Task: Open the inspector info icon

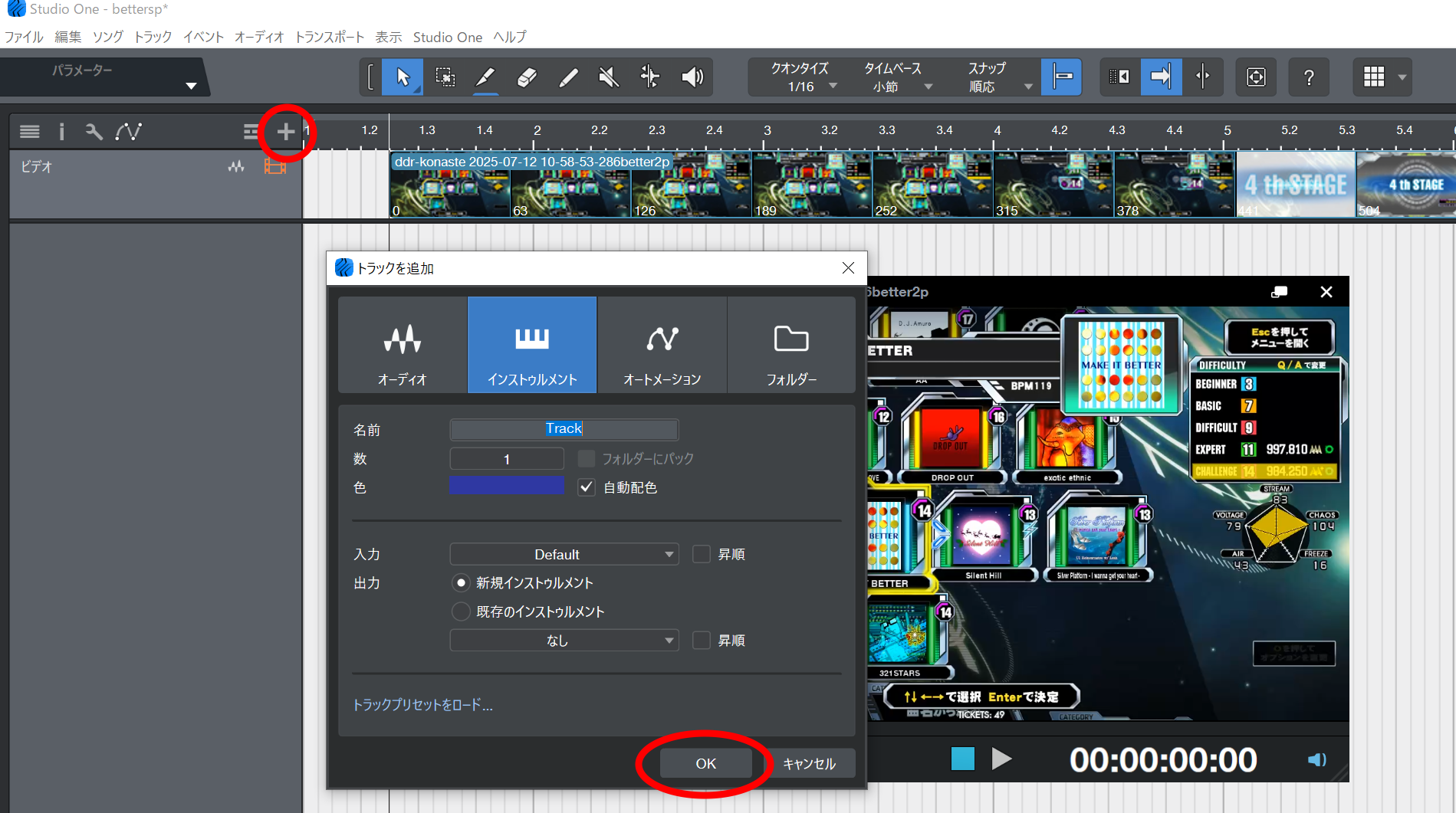Action: pos(61,132)
